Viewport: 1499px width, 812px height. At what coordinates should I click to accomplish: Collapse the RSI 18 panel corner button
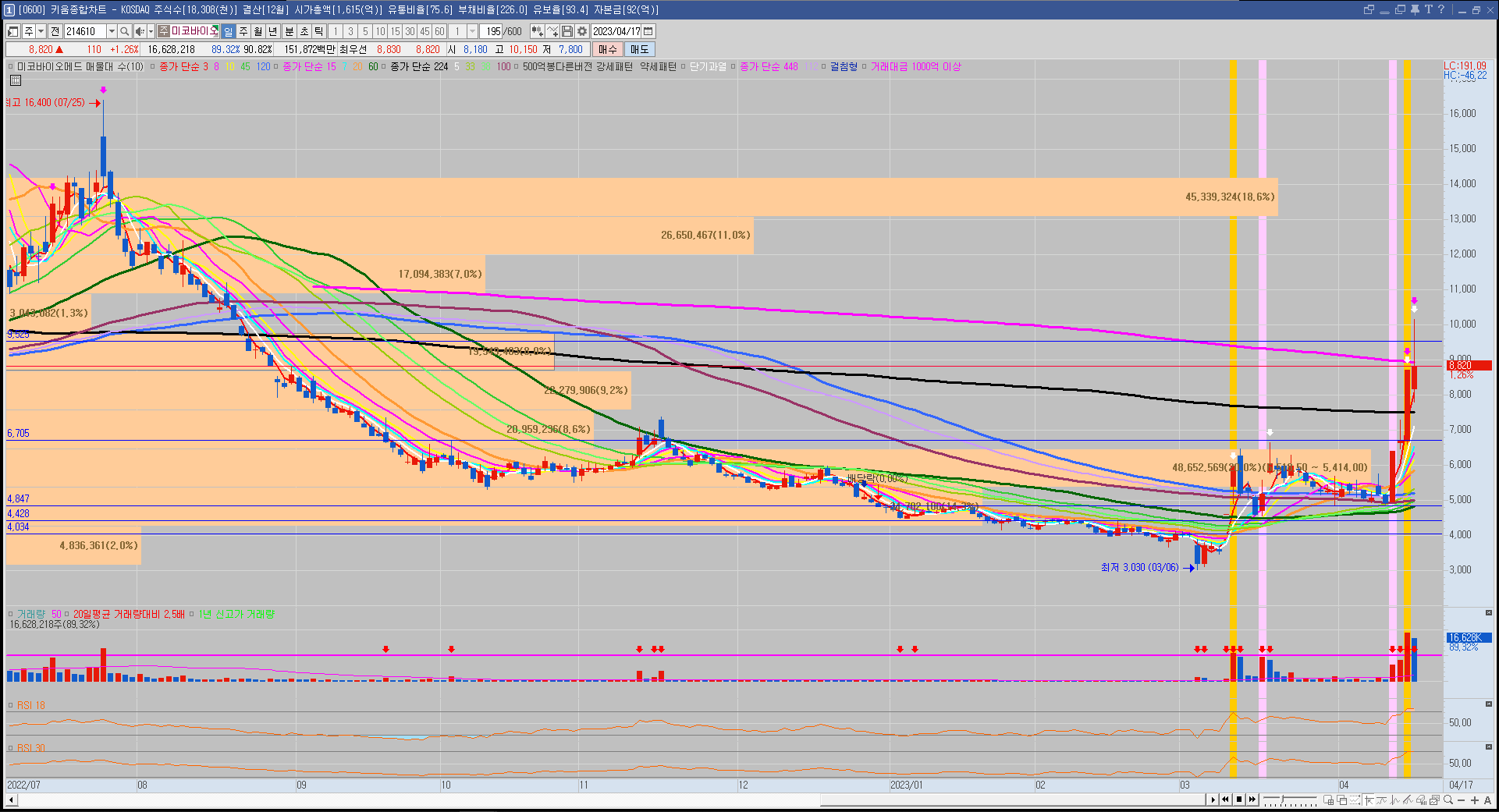tap(1488, 704)
